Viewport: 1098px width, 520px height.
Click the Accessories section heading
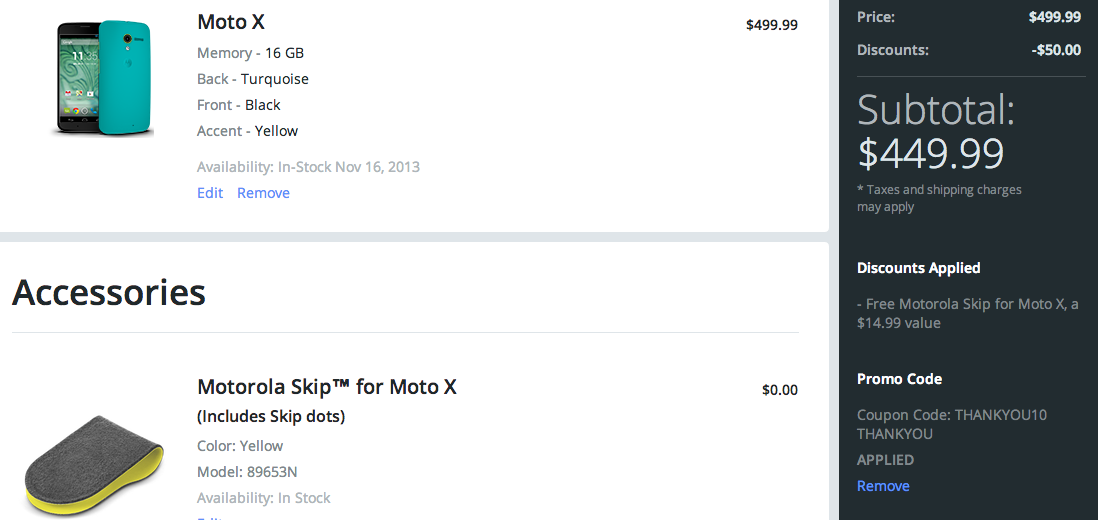pyautogui.click(x=109, y=292)
